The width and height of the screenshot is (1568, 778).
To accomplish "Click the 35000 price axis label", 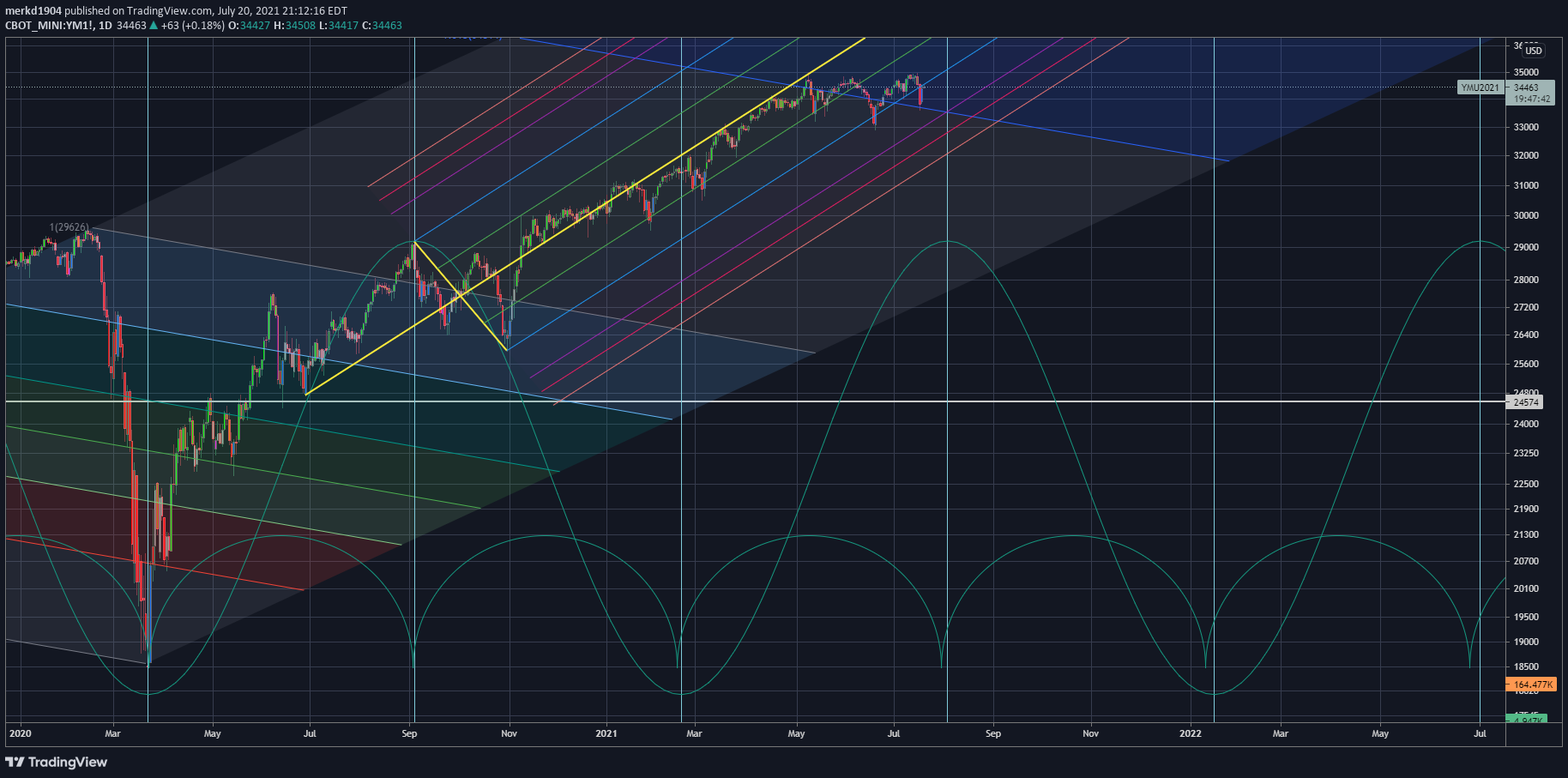I will (x=1526, y=73).
